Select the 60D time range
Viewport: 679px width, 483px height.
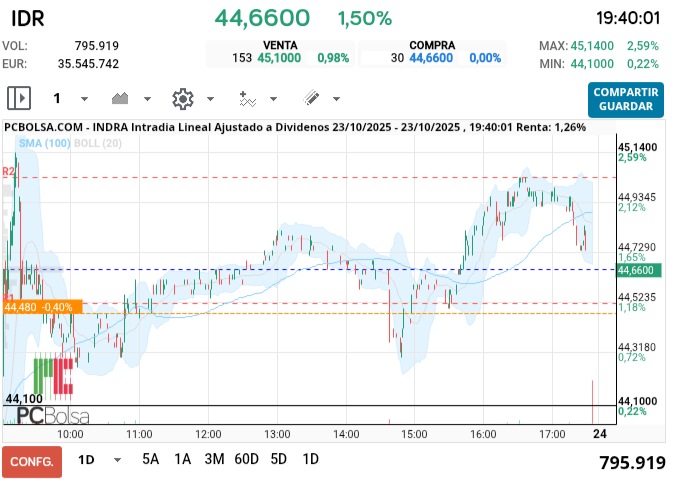coord(246,460)
